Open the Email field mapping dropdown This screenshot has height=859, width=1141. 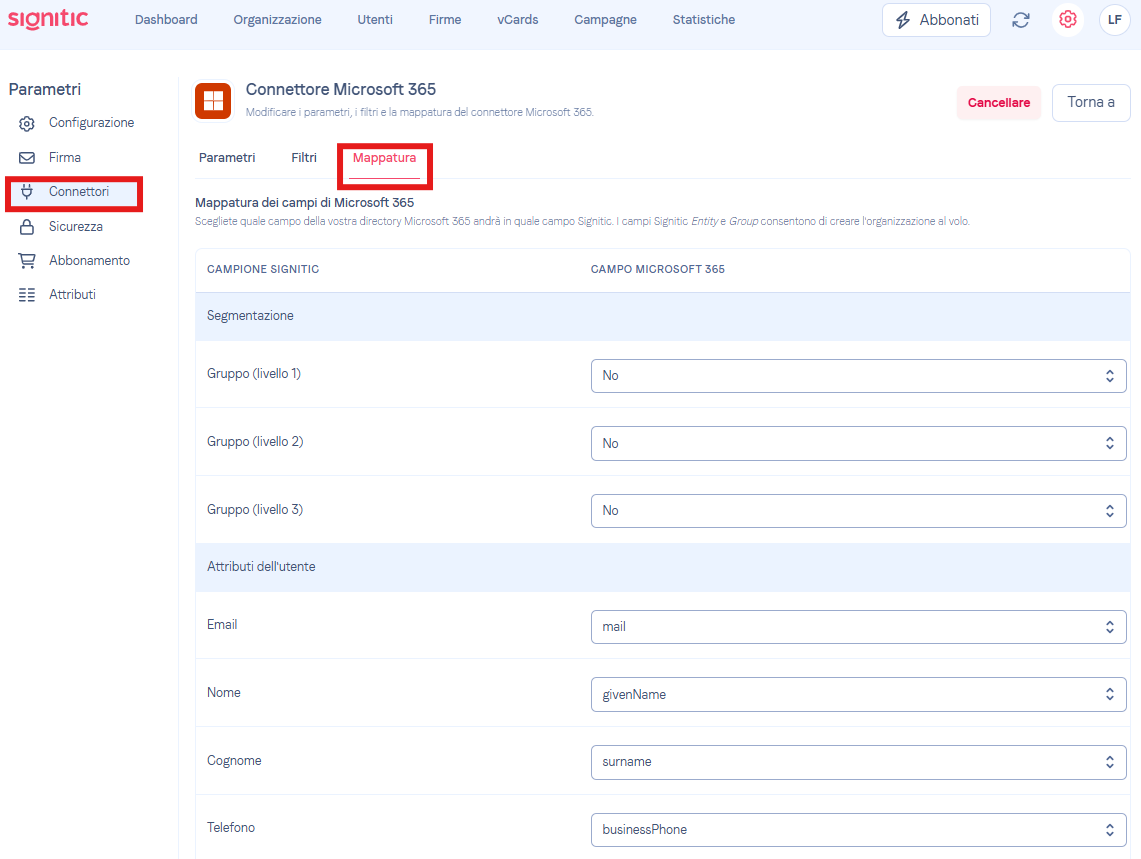[x=859, y=627]
